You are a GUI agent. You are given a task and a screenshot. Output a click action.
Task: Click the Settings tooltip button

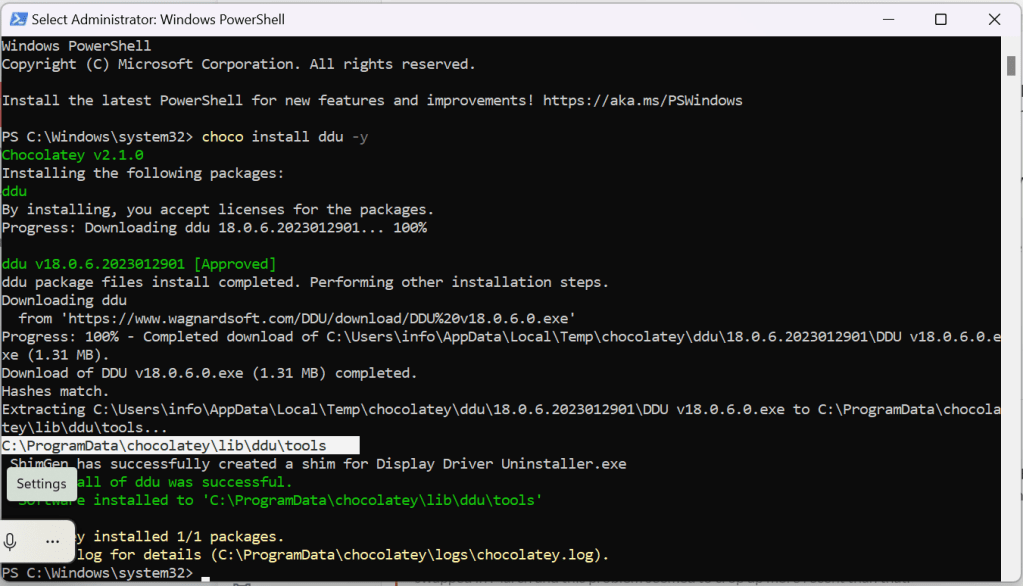click(x=42, y=484)
